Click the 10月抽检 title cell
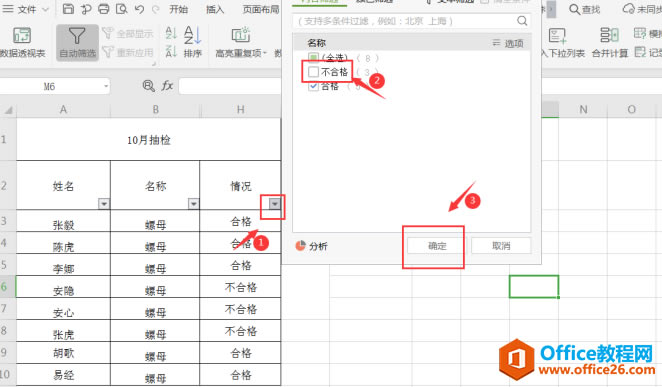The width and height of the screenshot is (662, 387). (149, 140)
